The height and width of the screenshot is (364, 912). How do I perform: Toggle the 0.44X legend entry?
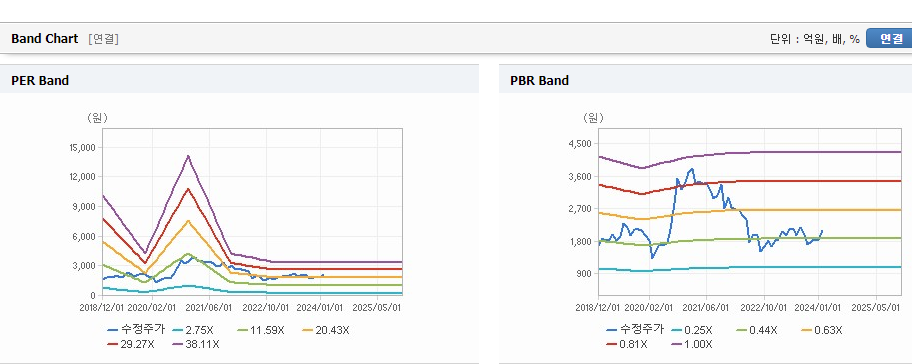pyautogui.click(x=756, y=330)
